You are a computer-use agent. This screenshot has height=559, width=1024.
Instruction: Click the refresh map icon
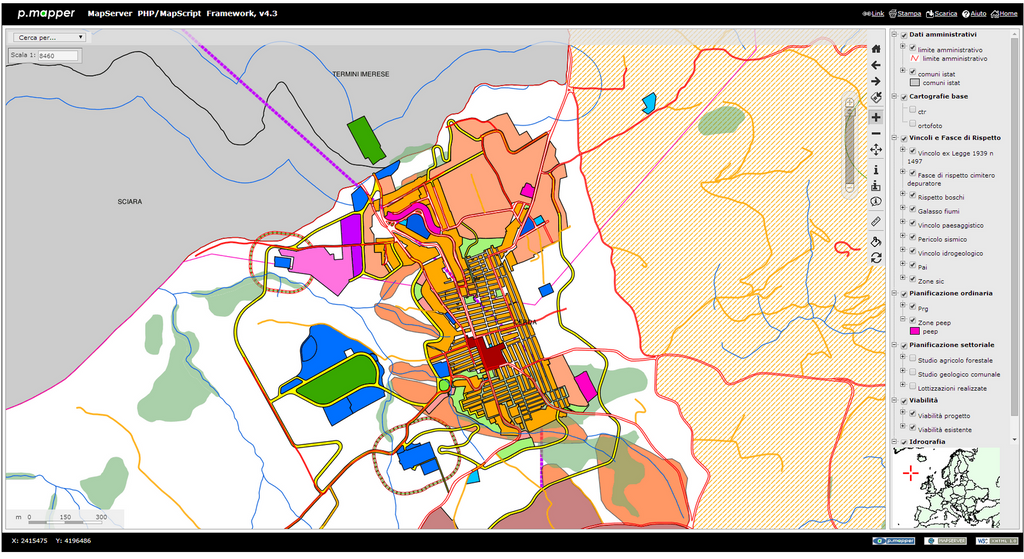click(x=876, y=257)
